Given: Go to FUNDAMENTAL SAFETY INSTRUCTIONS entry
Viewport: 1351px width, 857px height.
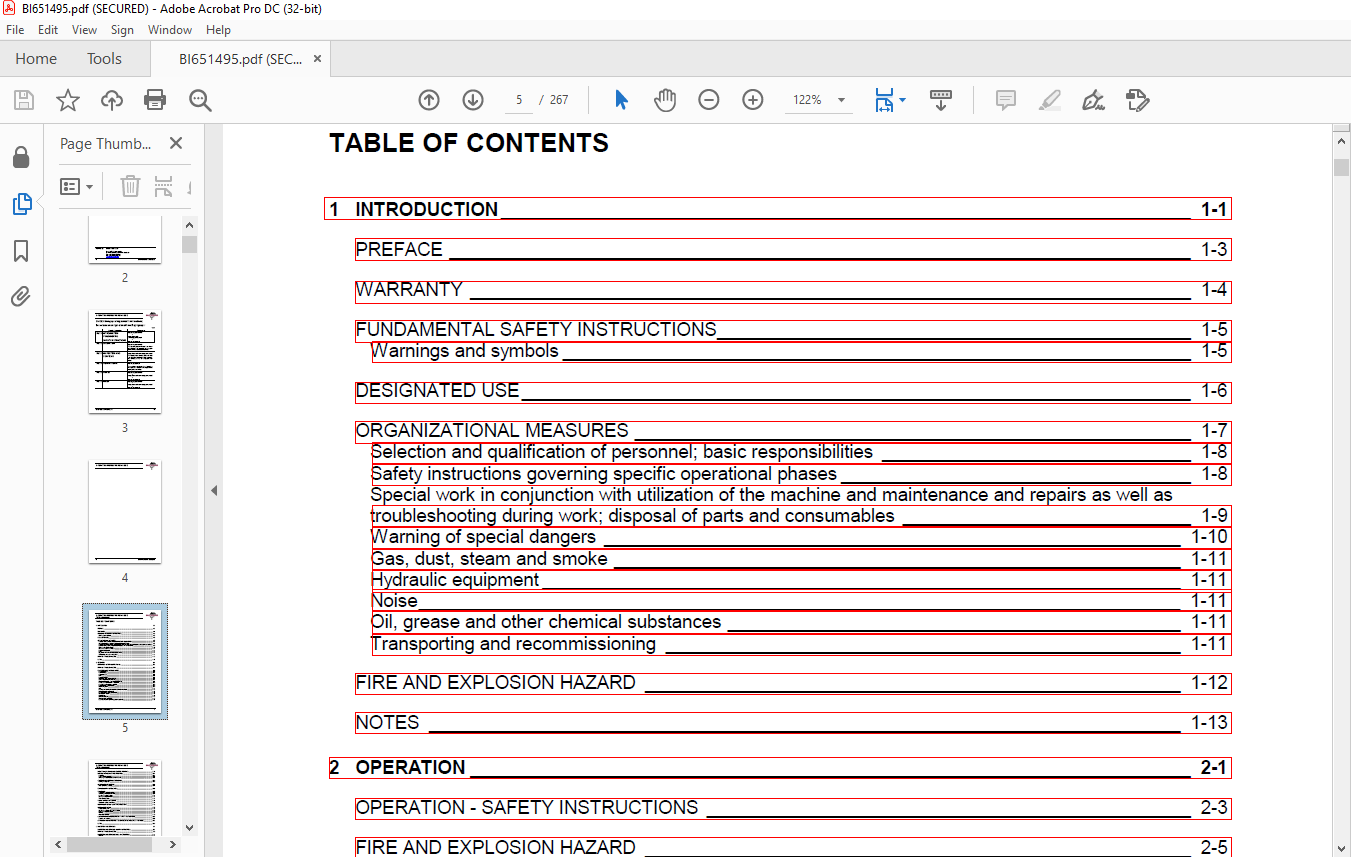Looking at the screenshot, I should point(793,330).
